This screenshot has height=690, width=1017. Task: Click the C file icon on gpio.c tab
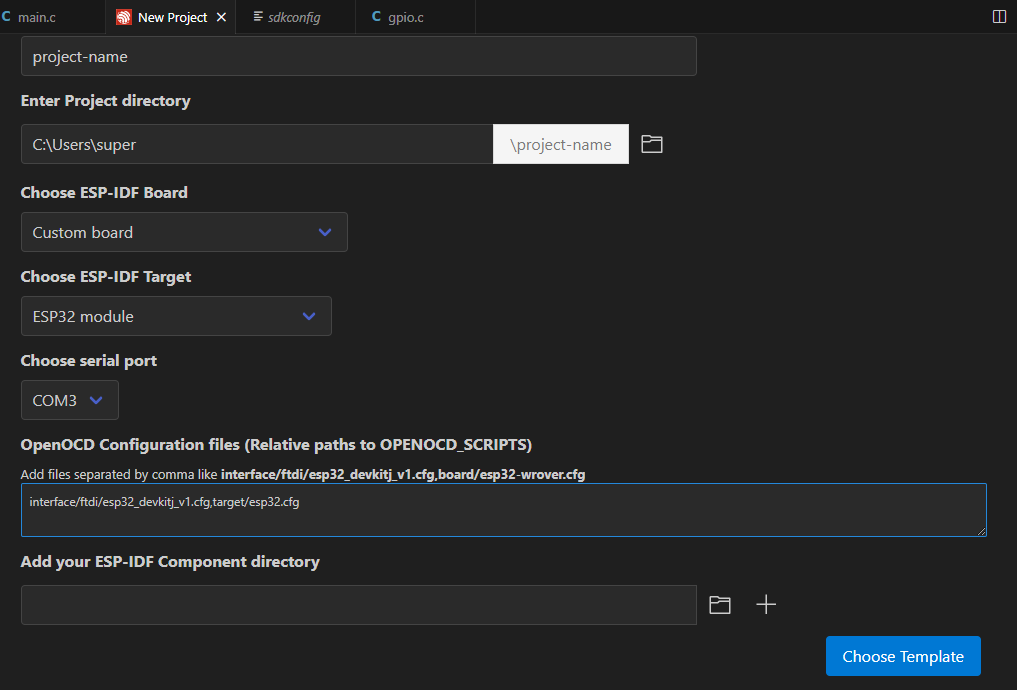[376, 17]
